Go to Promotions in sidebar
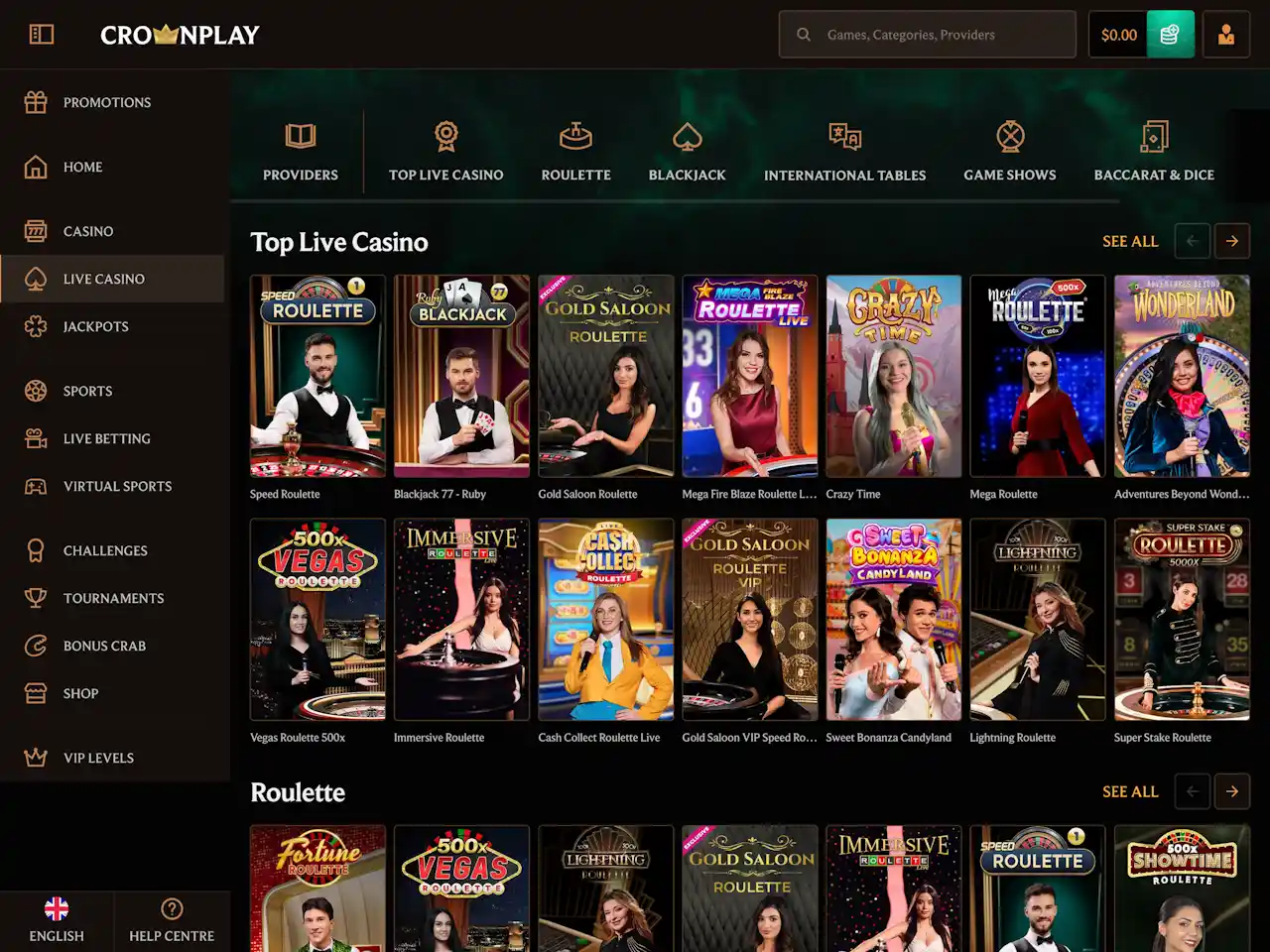 (106, 102)
